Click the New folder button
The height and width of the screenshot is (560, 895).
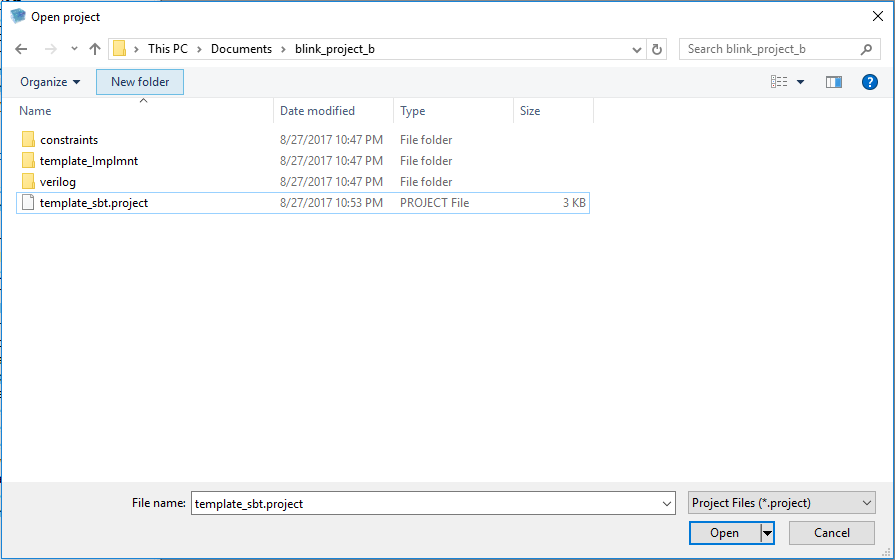[140, 82]
